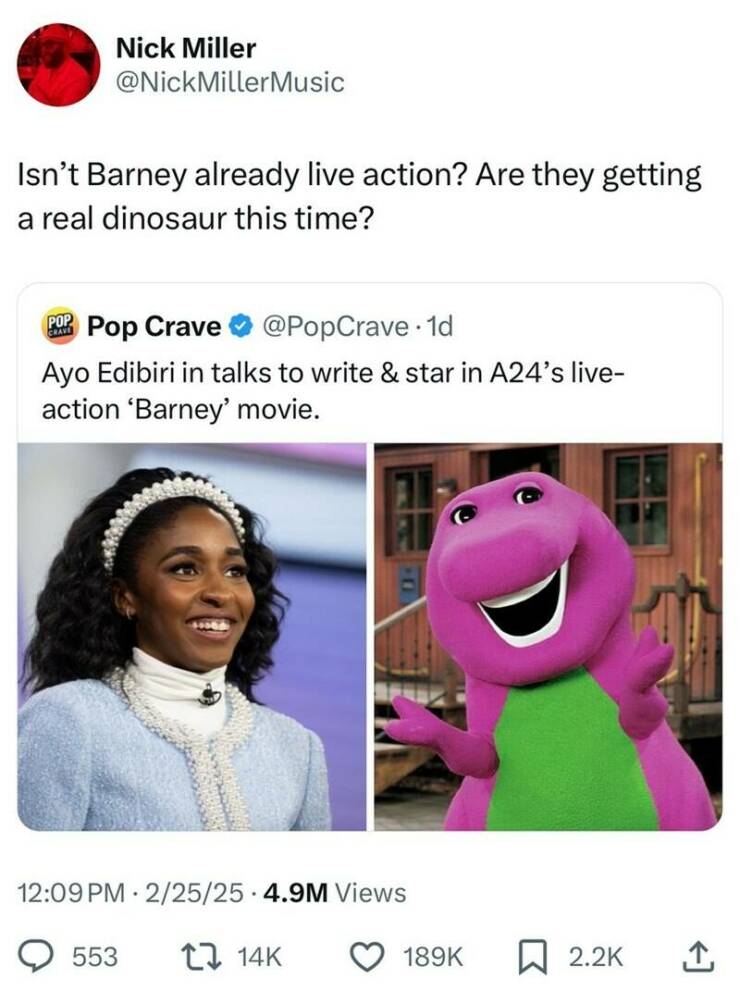Click Pop Crave's blue verified badge
The height and width of the screenshot is (1003, 740).
click(x=240, y=327)
